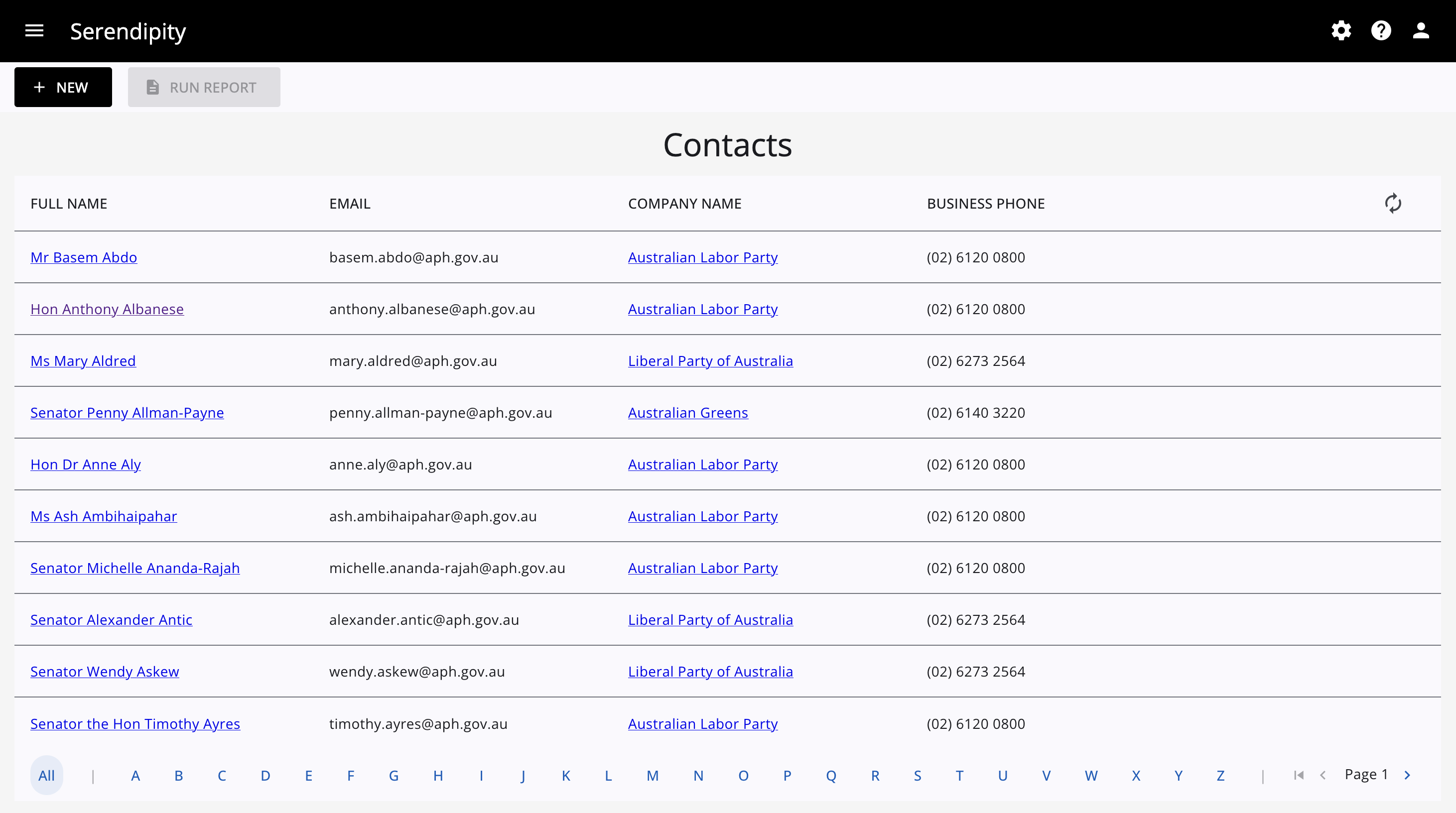Refresh the contacts table
The image size is (1456, 813).
click(1393, 204)
